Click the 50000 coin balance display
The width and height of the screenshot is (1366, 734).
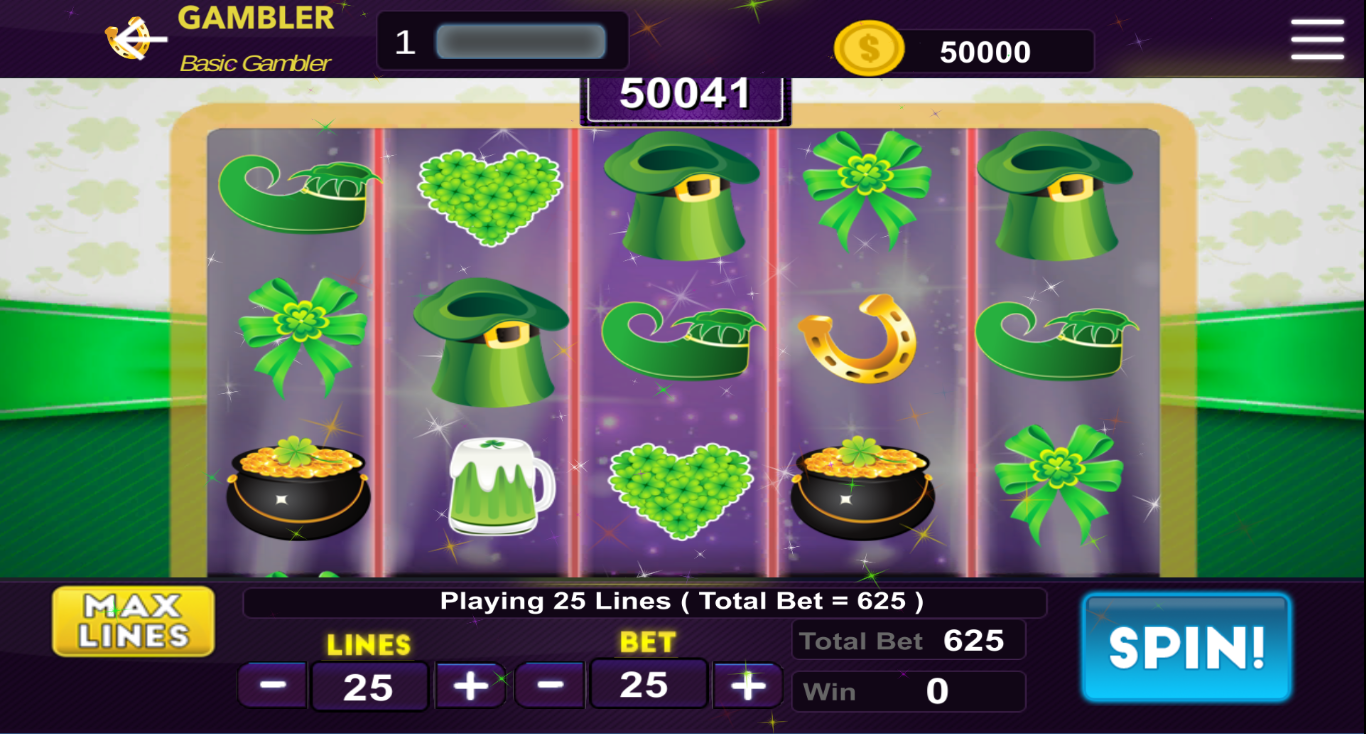coord(985,52)
